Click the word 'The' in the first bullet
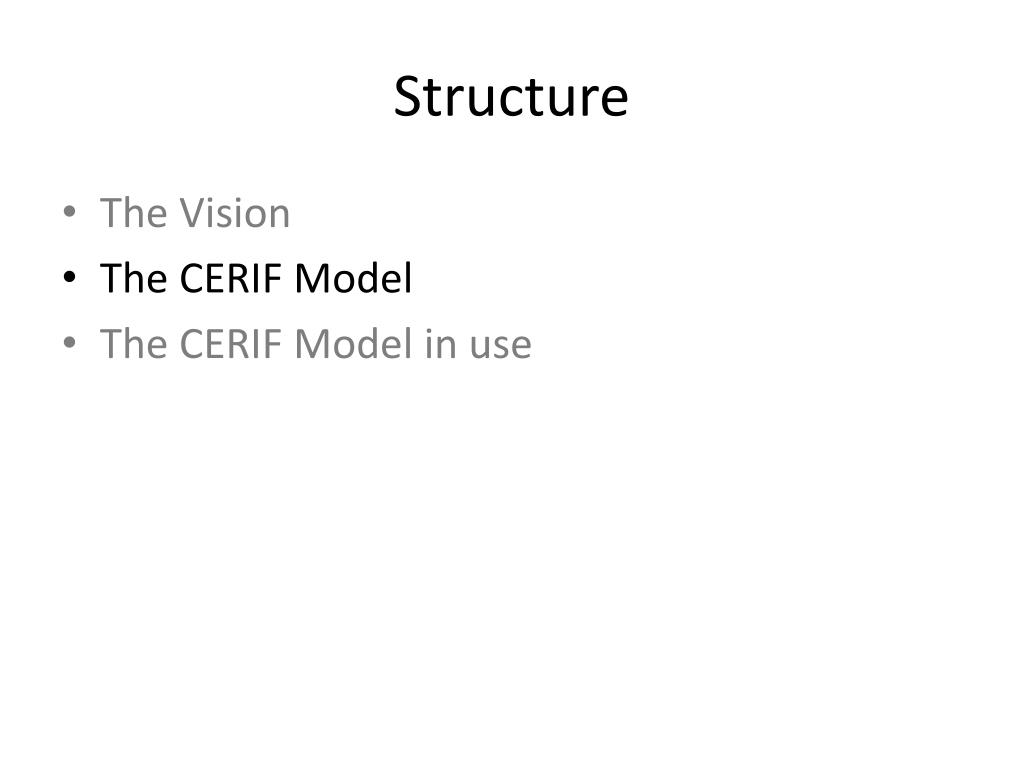 pyautogui.click(x=133, y=213)
